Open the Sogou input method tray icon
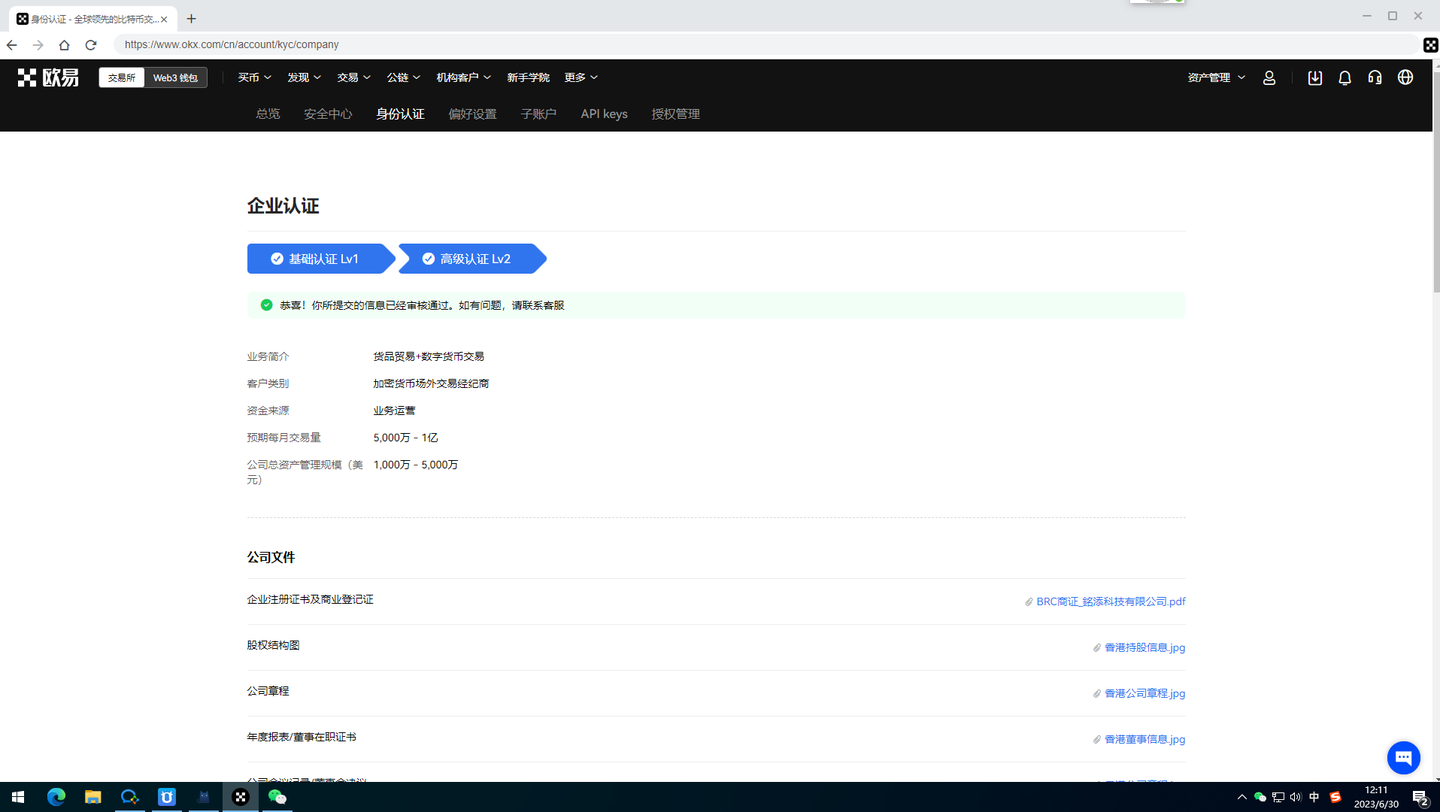1440x812 pixels. (x=1335, y=797)
